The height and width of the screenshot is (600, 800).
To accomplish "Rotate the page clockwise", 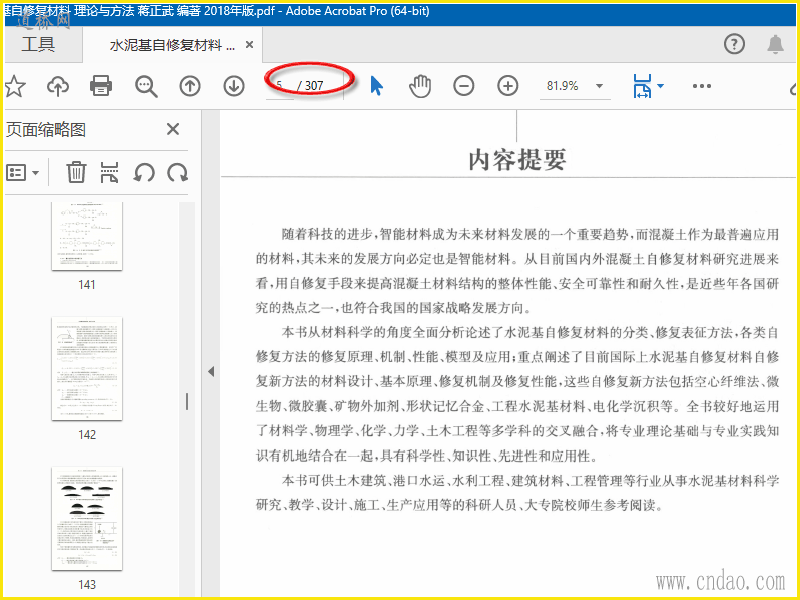I will (x=178, y=172).
